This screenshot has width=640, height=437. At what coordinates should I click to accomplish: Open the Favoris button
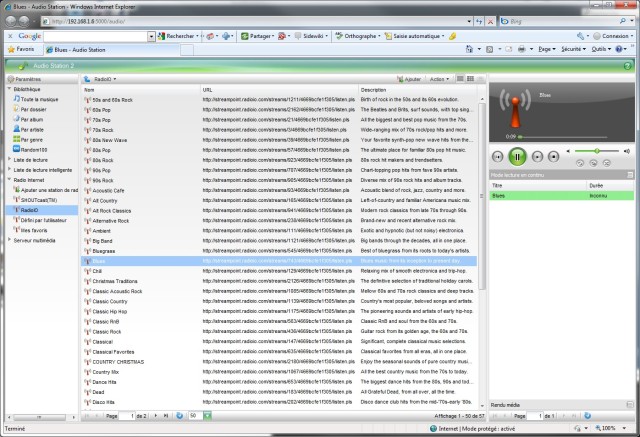(x=21, y=49)
